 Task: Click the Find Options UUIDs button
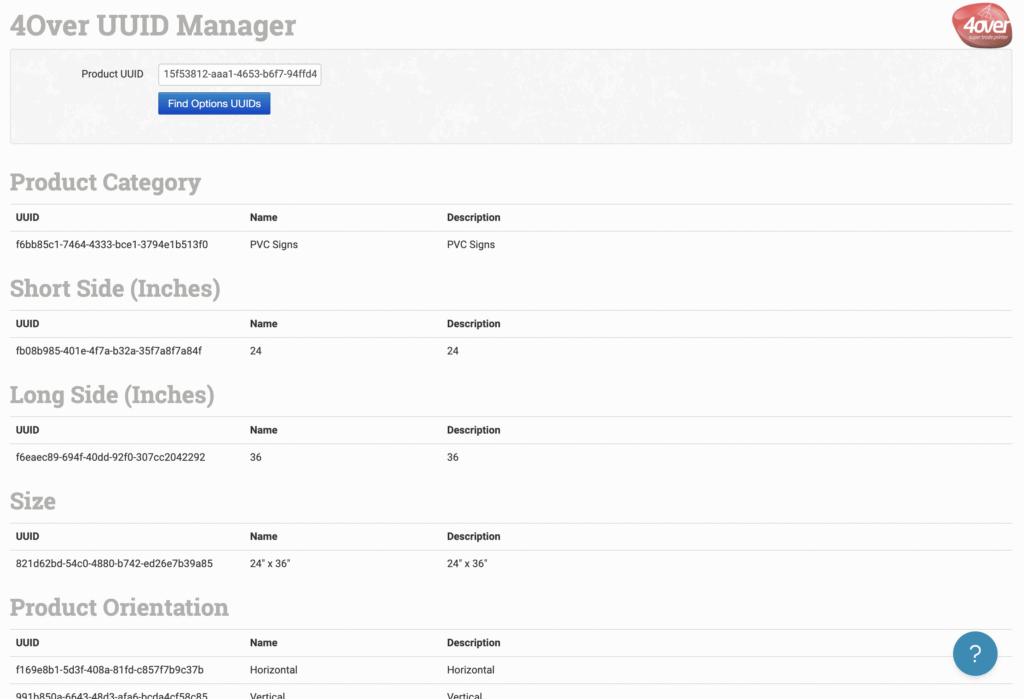coord(214,104)
